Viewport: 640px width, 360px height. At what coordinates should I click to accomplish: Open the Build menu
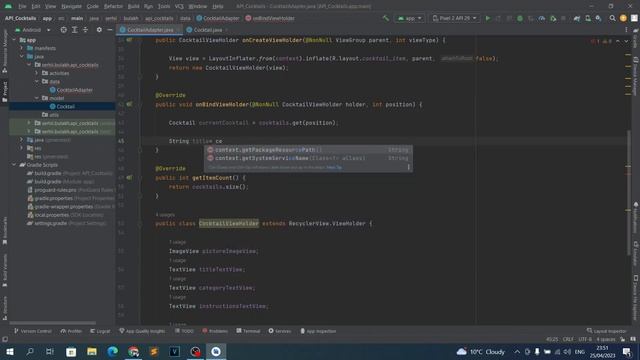click(x=133, y=7)
